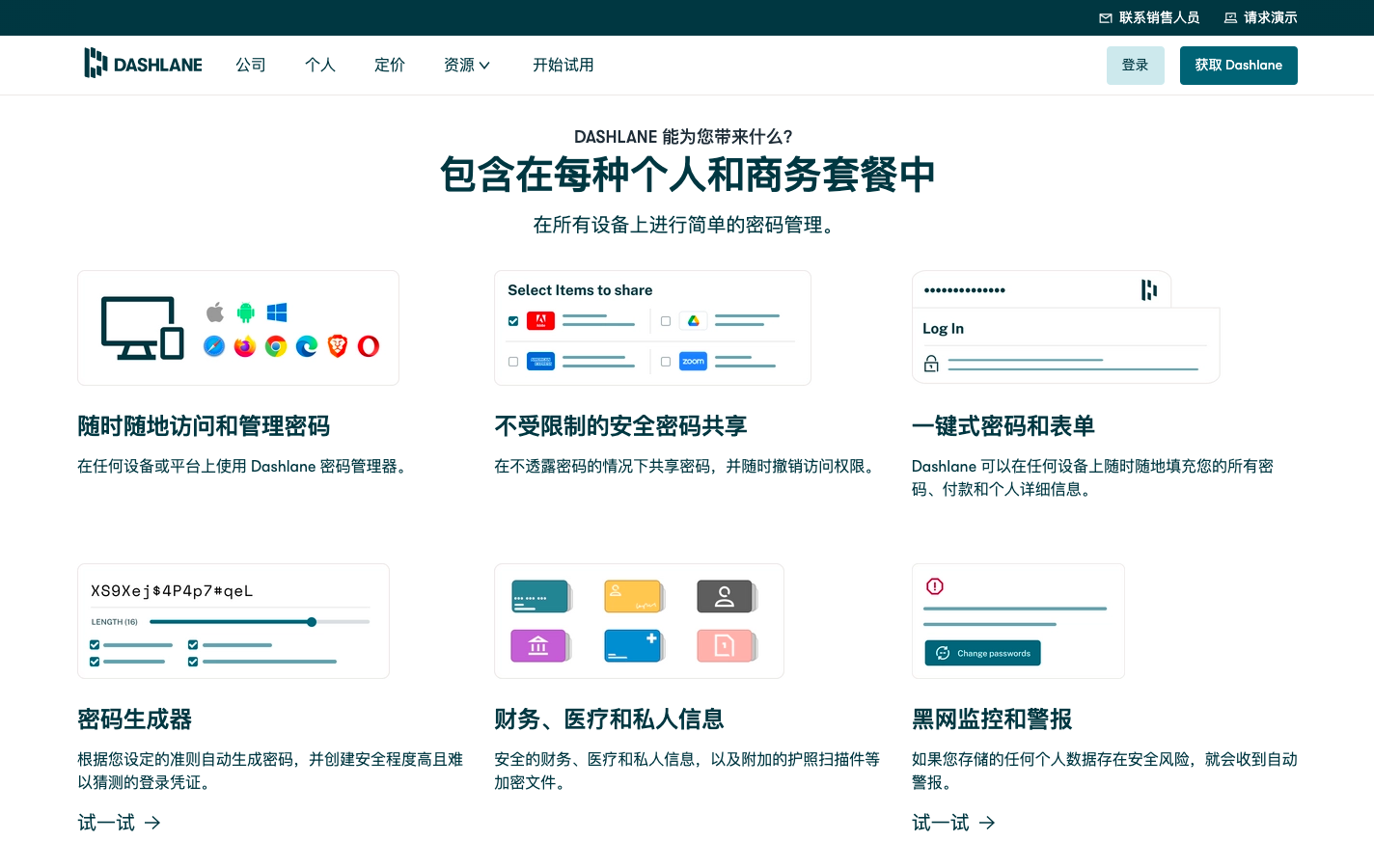Check the American Express share checkbox
The width and height of the screenshot is (1374, 868).
pos(512,361)
